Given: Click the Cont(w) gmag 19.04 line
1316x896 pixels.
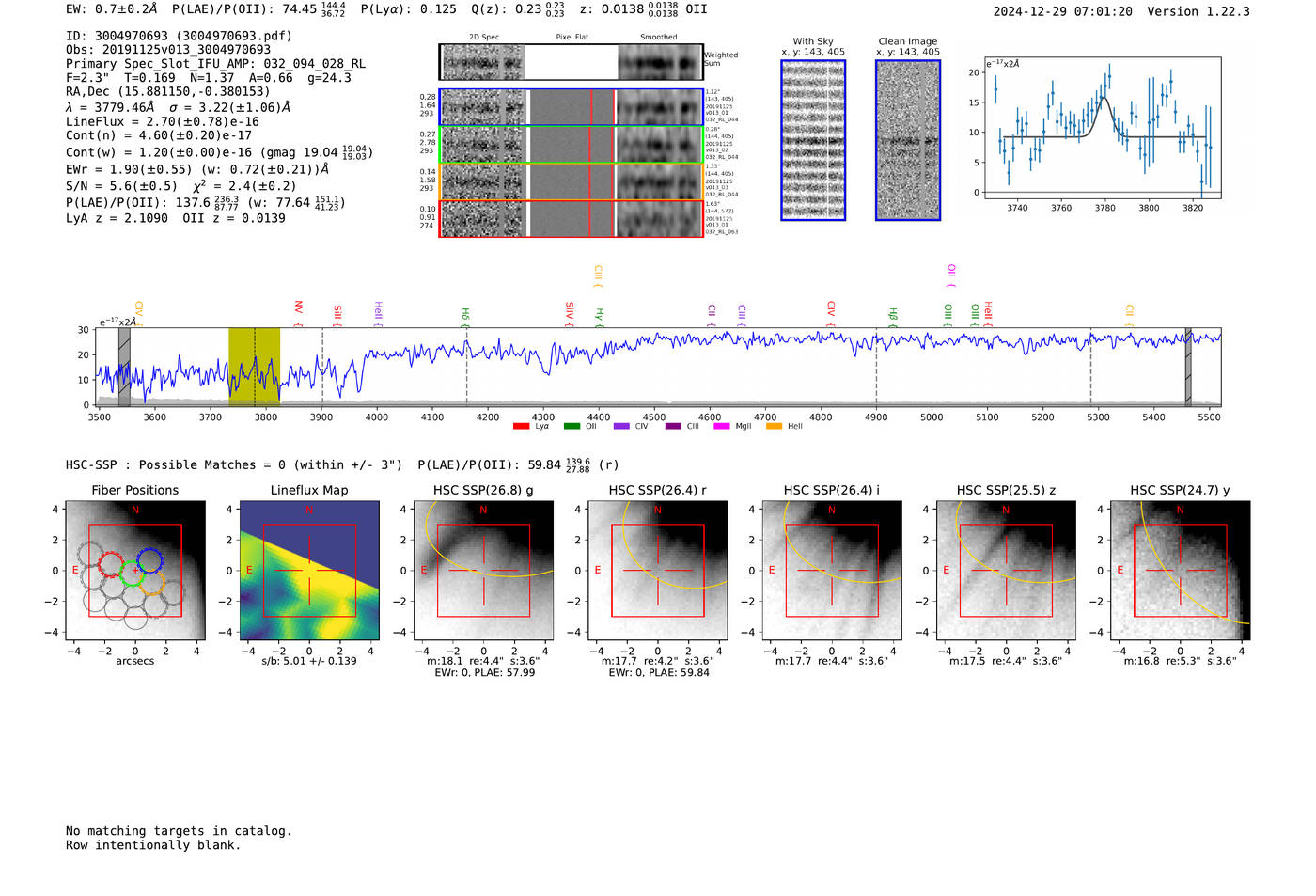Looking at the screenshot, I should 219,152.
